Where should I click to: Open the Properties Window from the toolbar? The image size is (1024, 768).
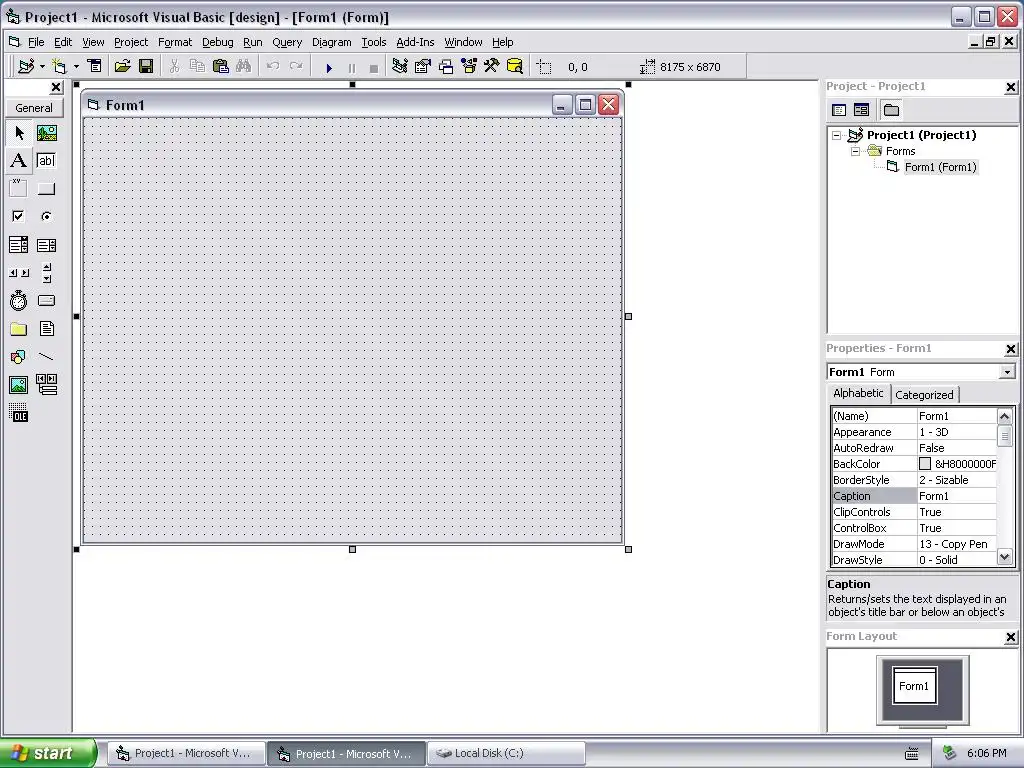(x=423, y=66)
